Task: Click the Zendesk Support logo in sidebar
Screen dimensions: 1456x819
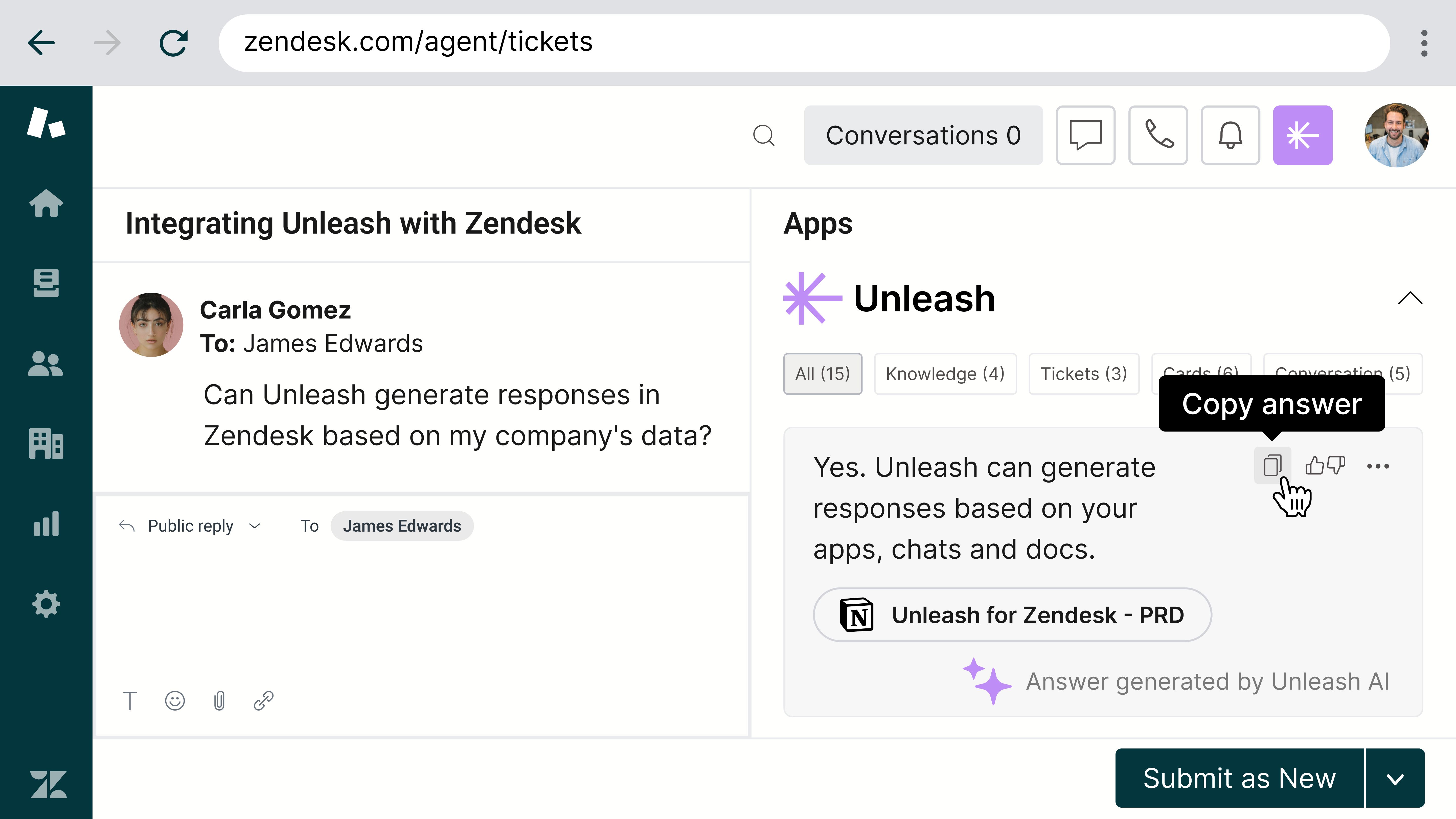Action: point(46,123)
